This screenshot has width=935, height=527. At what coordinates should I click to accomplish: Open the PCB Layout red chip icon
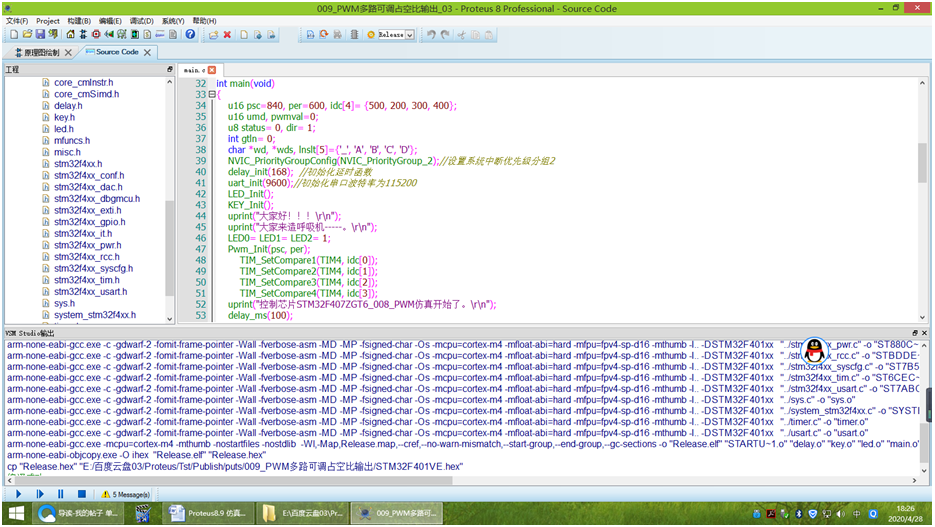point(96,35)
